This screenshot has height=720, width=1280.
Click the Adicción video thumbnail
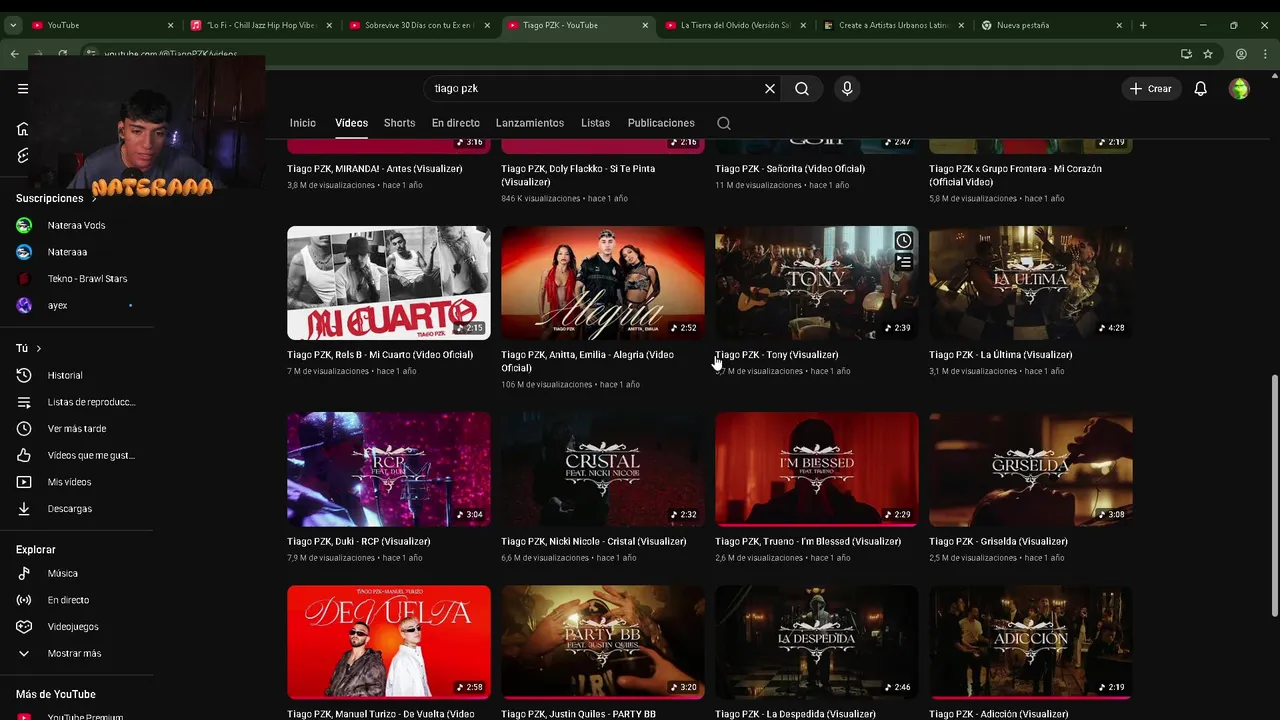pyautogui.click(x=1031, y=642)
